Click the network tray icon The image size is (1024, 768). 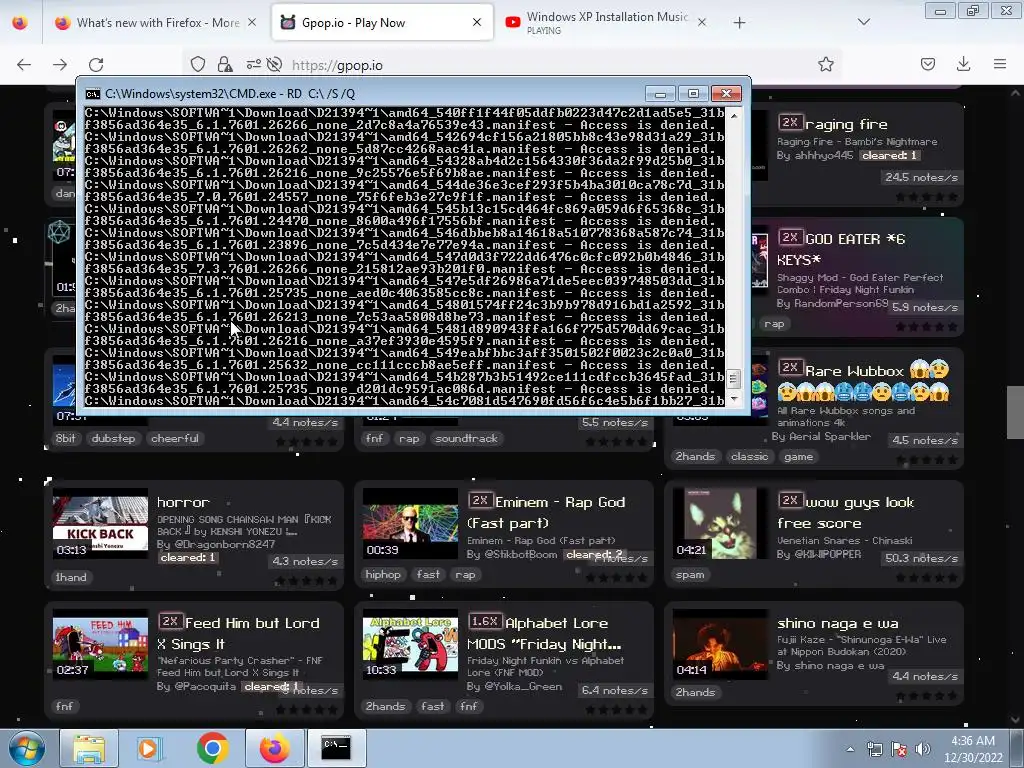point(874,750)
